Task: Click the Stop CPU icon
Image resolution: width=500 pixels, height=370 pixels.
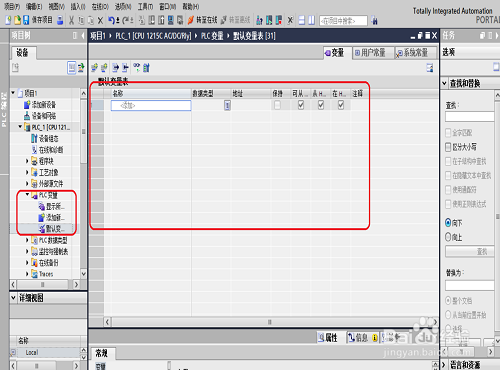Action: pyautogui.click(x=279, y=20)
